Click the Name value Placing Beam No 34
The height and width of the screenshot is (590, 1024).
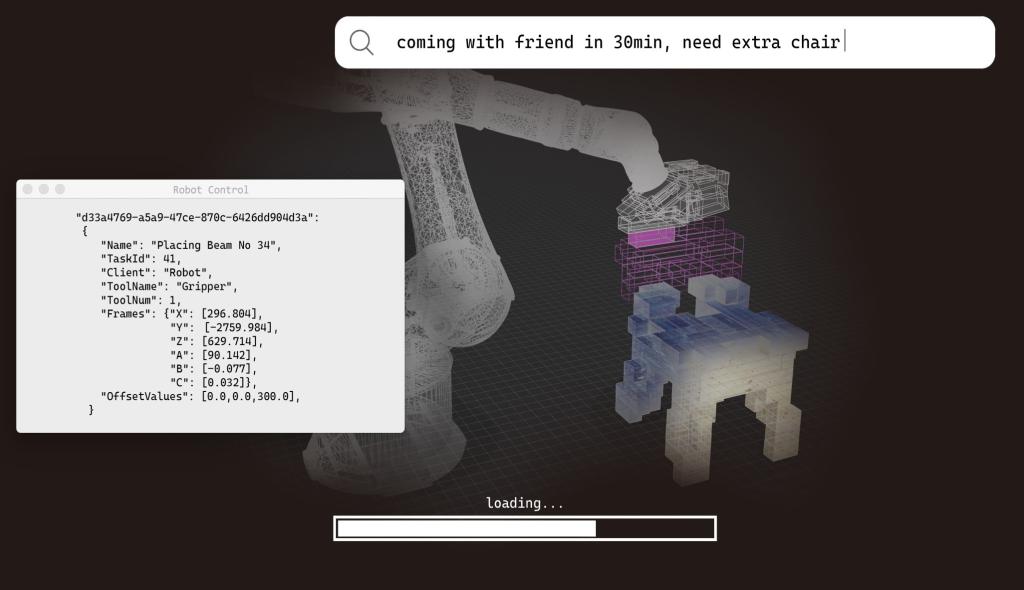click(x=216, y=245)
